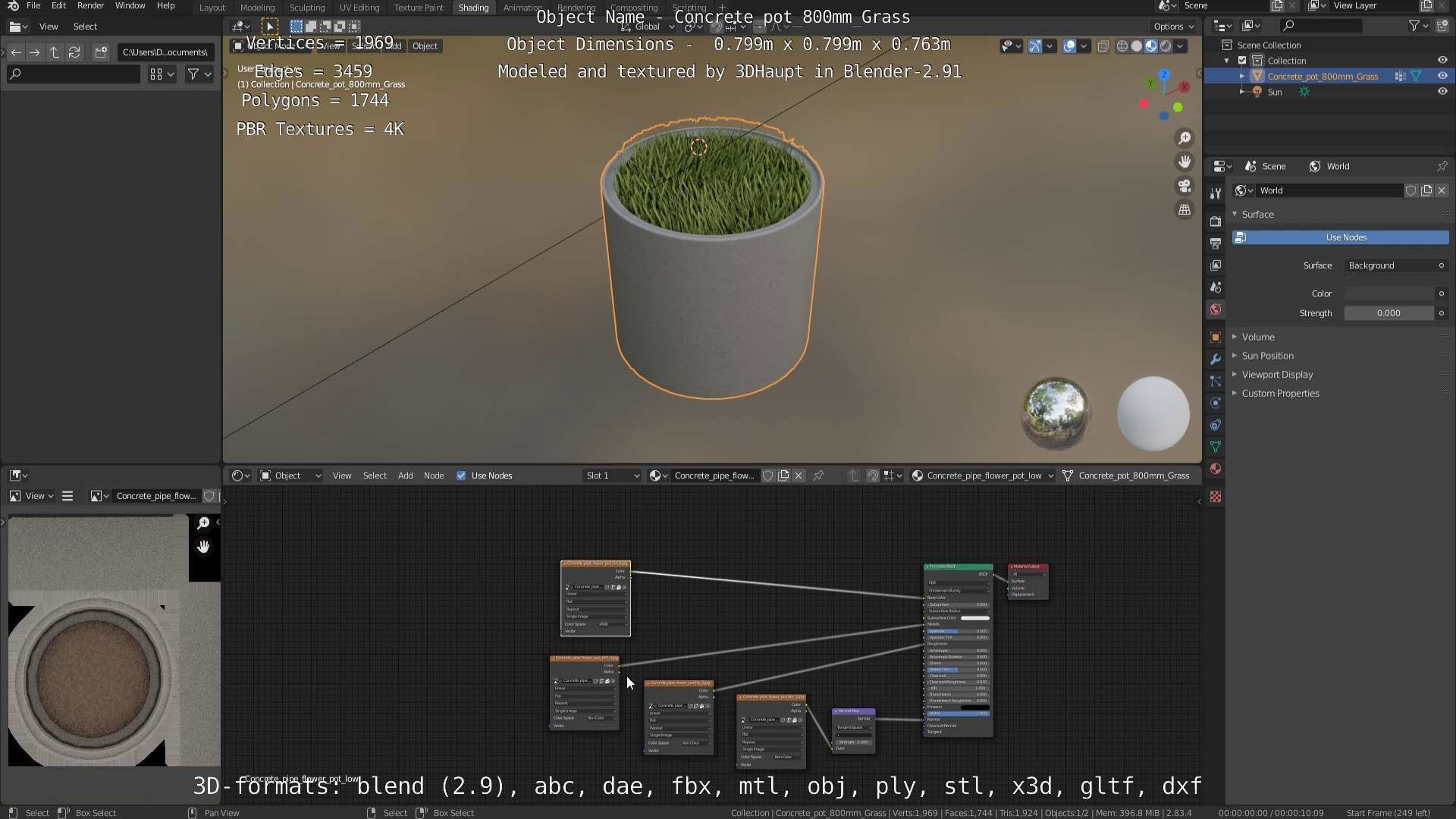Open the node editor Object type dropdown
Screen dimensions: 1456x819
pos(290,475)
